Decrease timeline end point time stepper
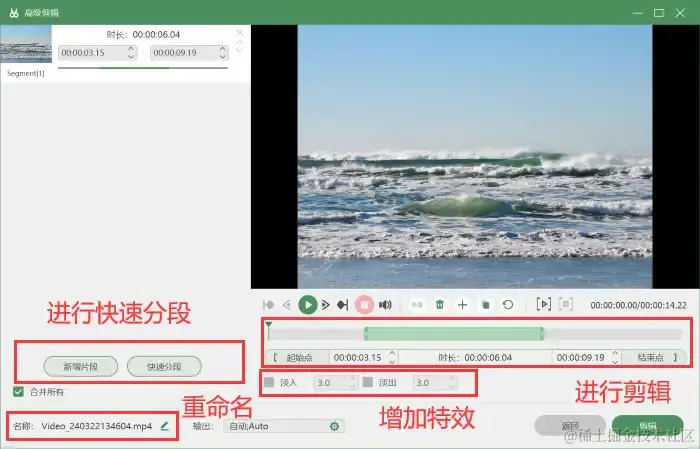 pos(615,361)
